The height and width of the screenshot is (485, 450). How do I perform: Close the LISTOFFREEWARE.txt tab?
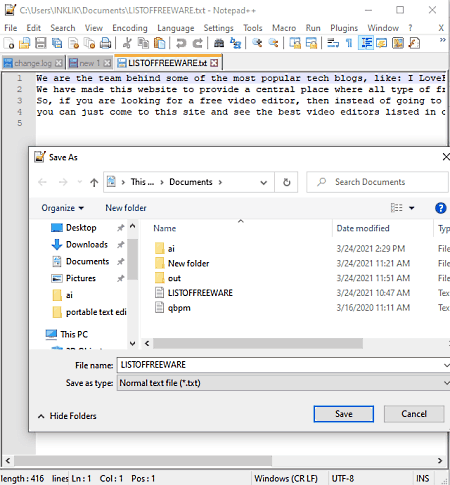pos(214,63)
